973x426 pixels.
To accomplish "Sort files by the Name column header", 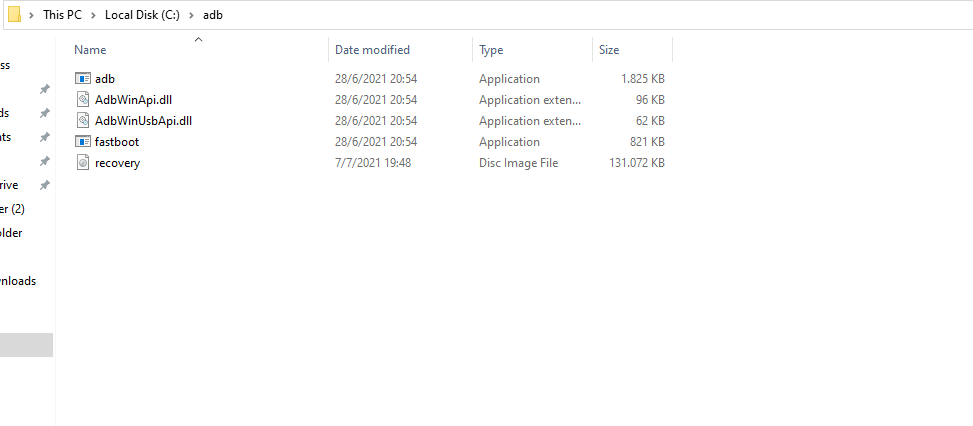I will [x=90, y=50].
